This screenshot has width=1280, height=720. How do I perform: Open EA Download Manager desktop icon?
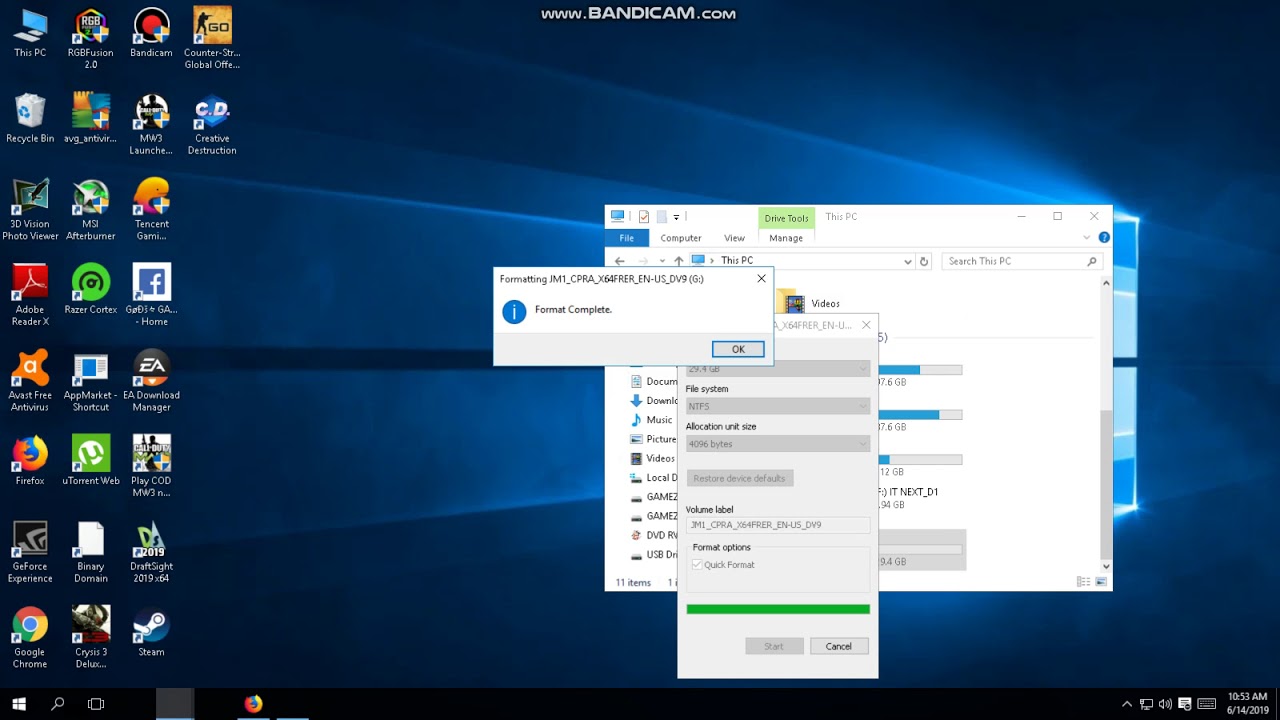151,381
